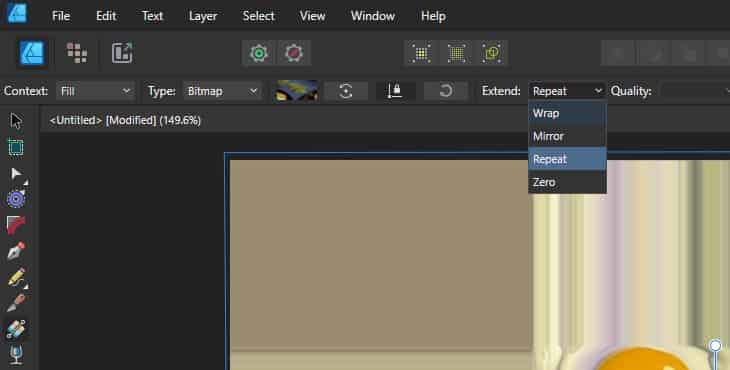This screenshot has width=730, height=370.
Task: Open the Layer menu
Action: (203, 16)
